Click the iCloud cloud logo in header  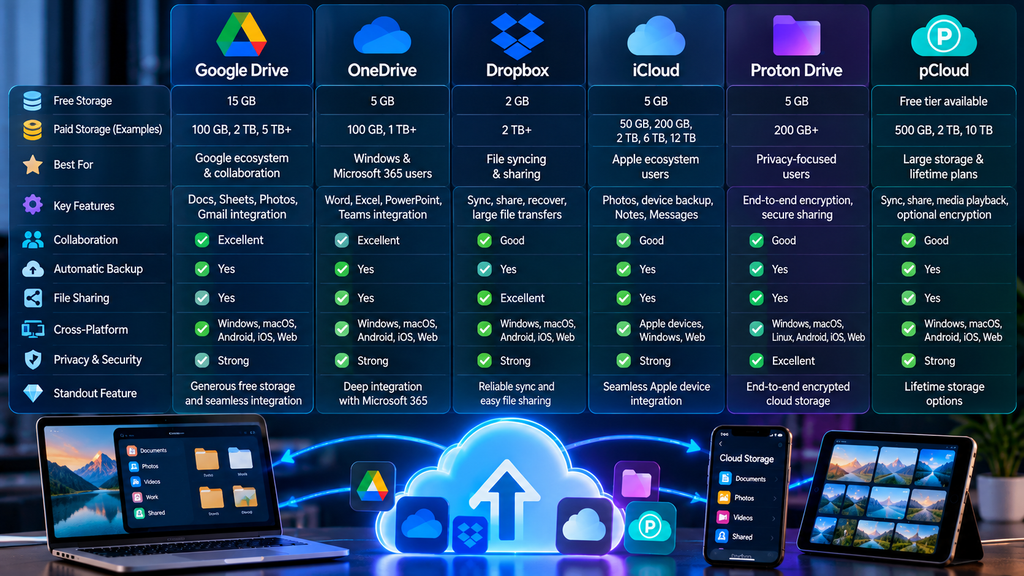pyautogui.click(x=656, y=36)
